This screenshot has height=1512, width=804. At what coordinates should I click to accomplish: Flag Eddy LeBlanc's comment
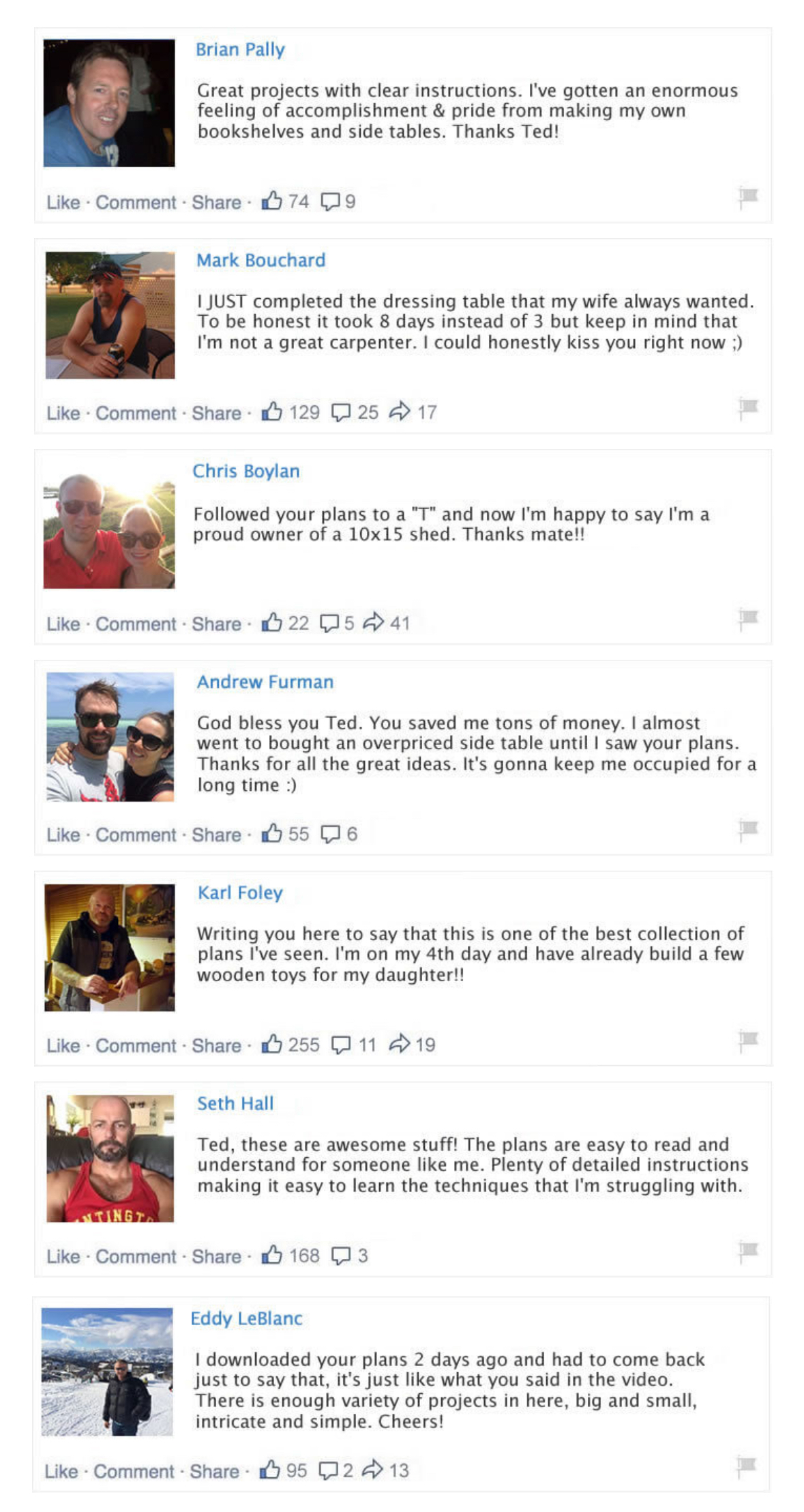(x=746, y=1466)
